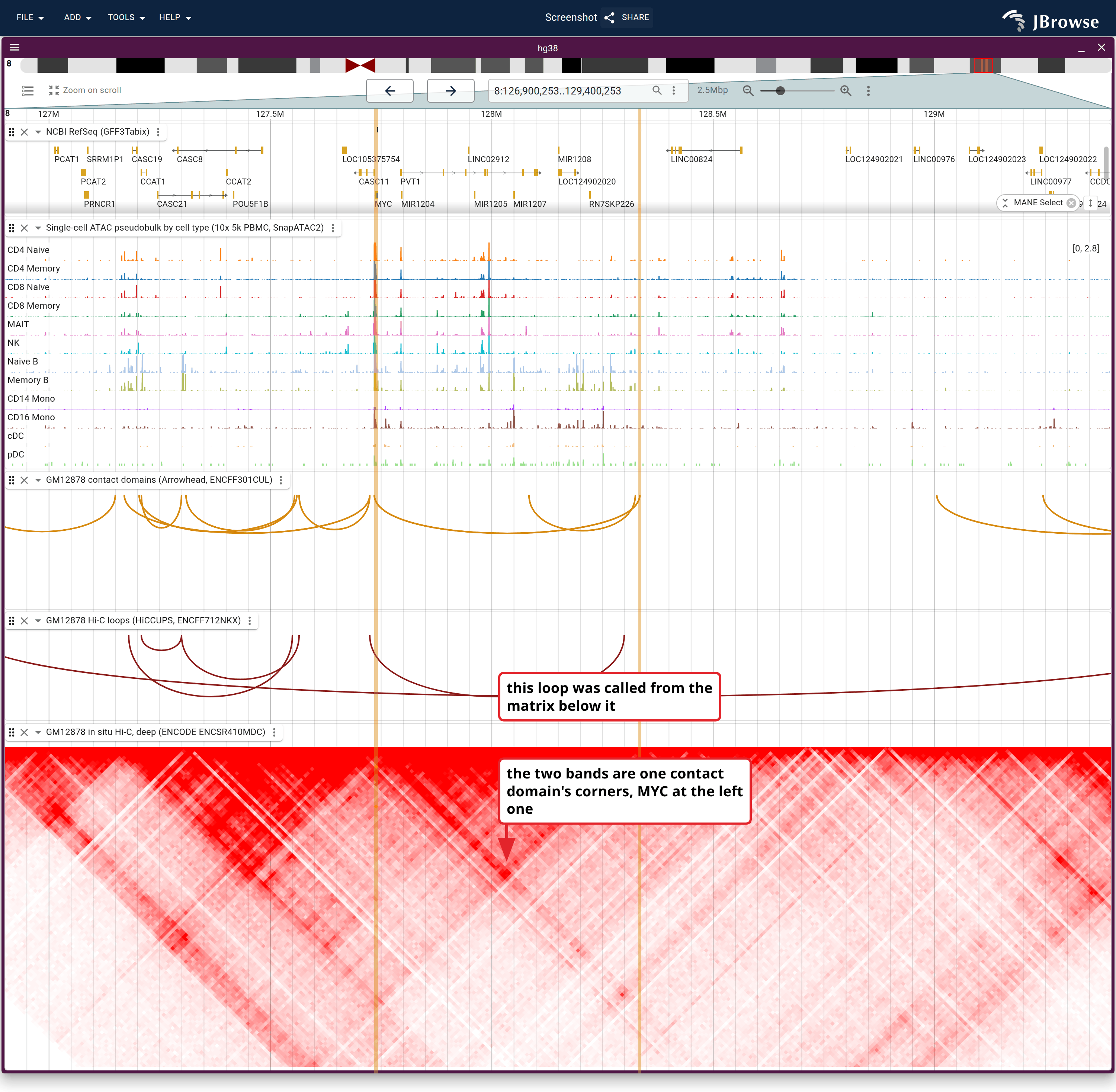
Task: Close the hg38 view
Action: click(x=1101, y=48)
